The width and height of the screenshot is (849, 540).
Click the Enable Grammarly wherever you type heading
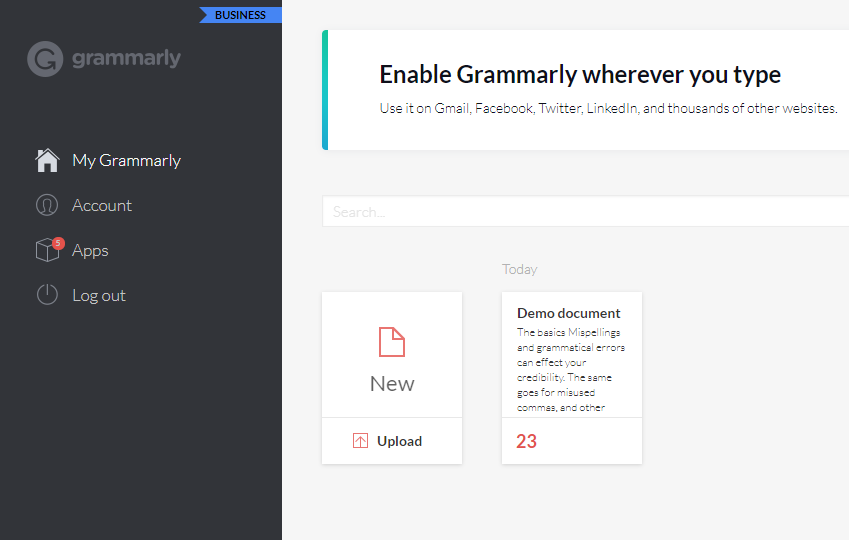coord(580,75)
